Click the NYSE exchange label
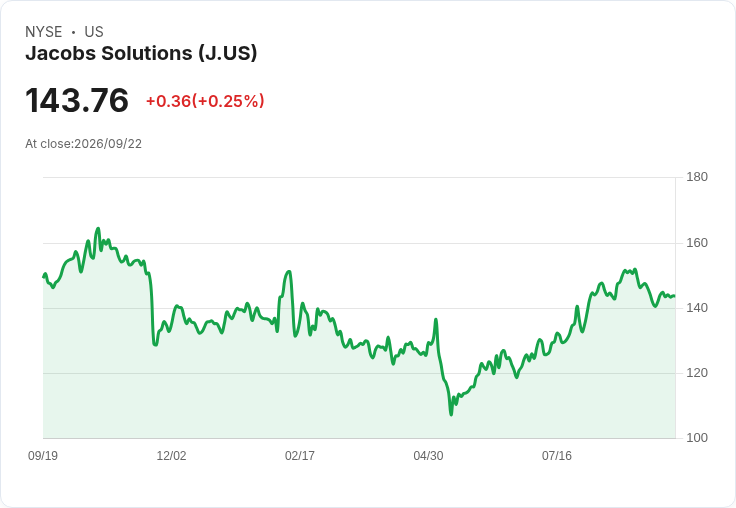 point(44,32)
